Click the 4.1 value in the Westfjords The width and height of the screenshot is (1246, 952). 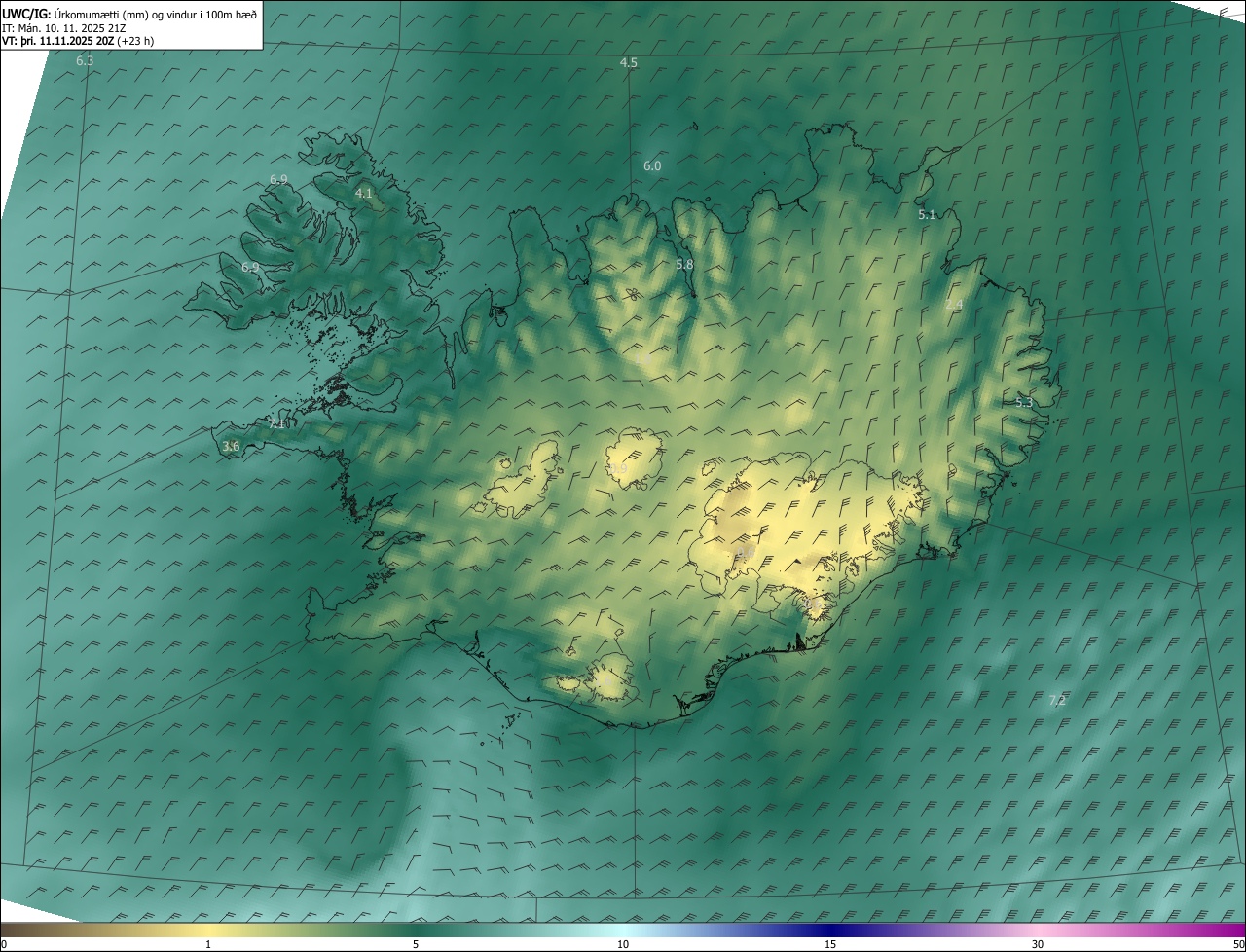[363, 194]
